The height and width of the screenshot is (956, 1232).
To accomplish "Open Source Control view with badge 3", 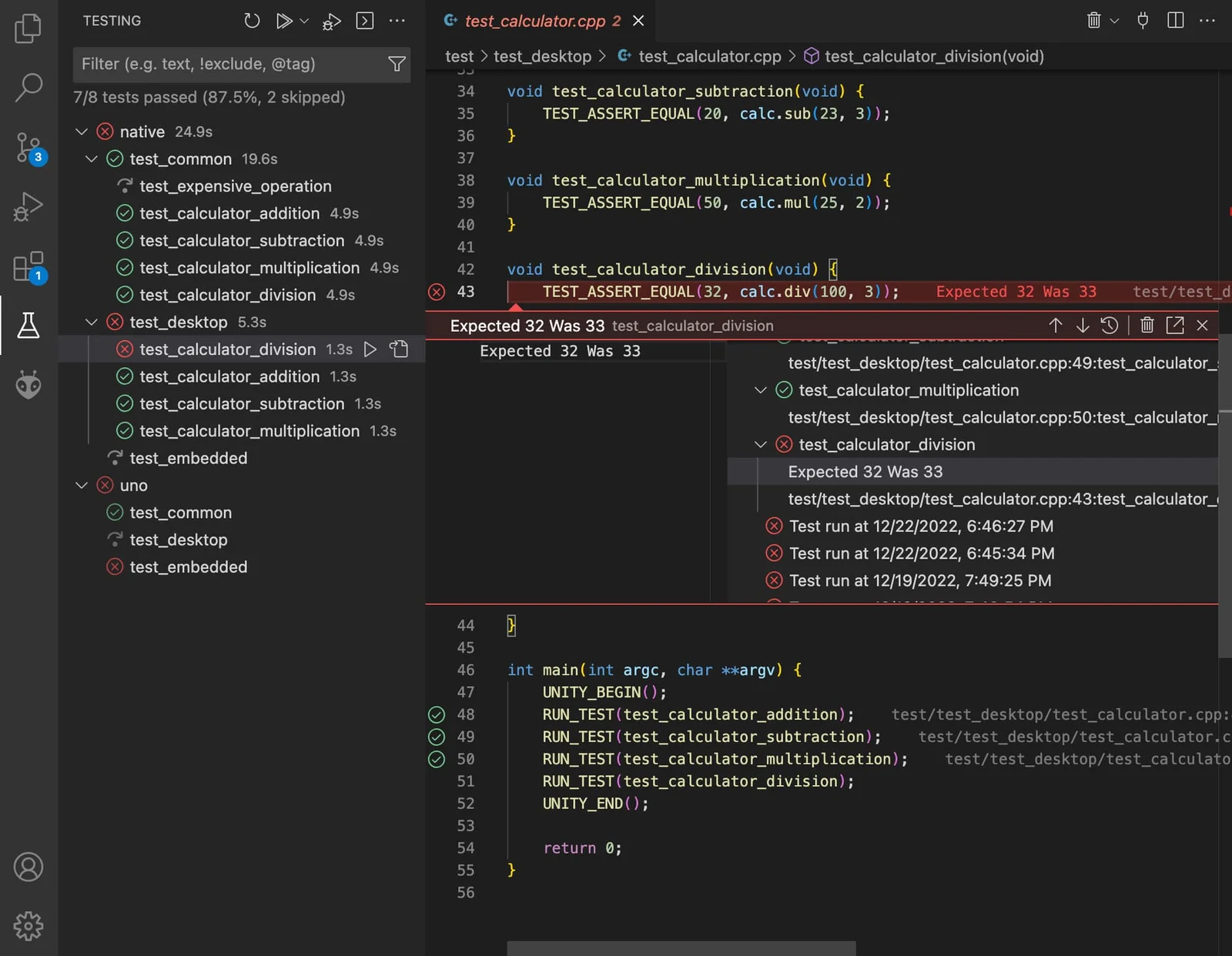I will click(x=30, y=148).
